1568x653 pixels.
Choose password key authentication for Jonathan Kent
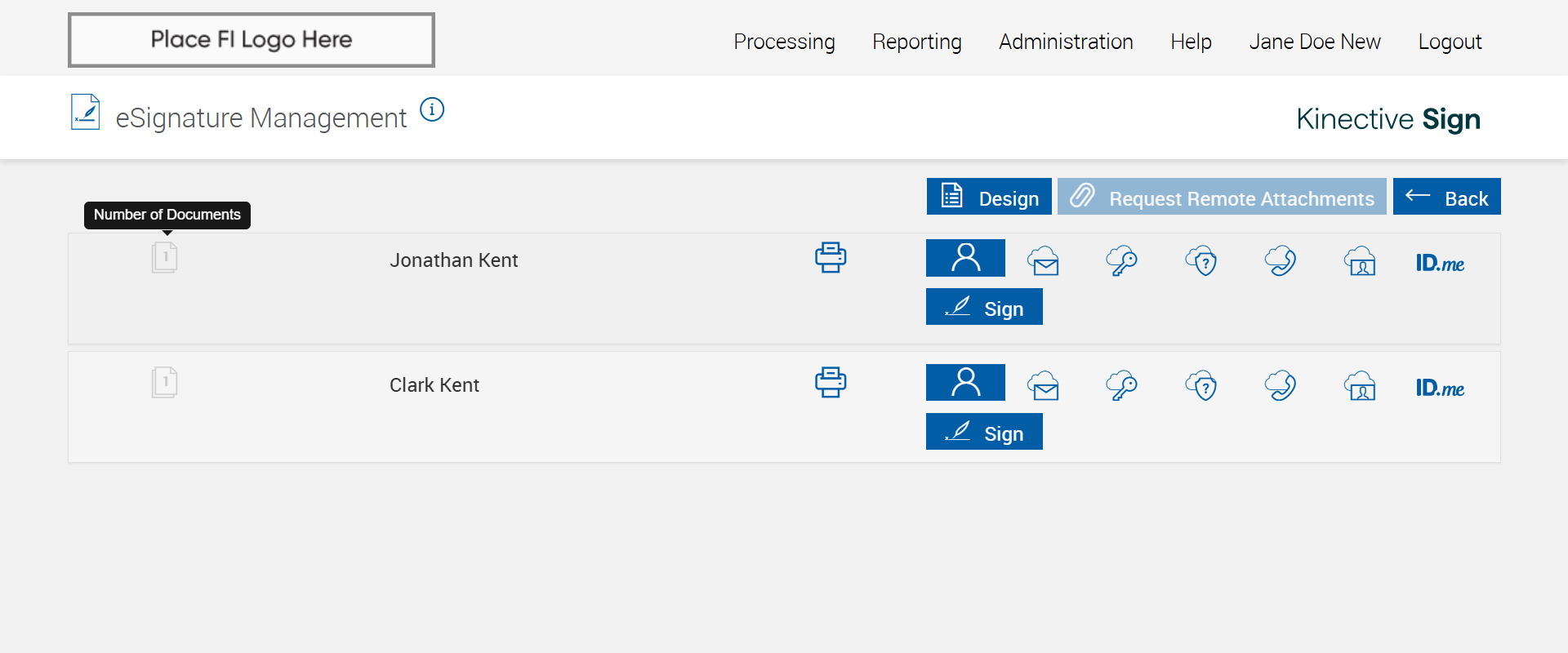[1122, 261]
